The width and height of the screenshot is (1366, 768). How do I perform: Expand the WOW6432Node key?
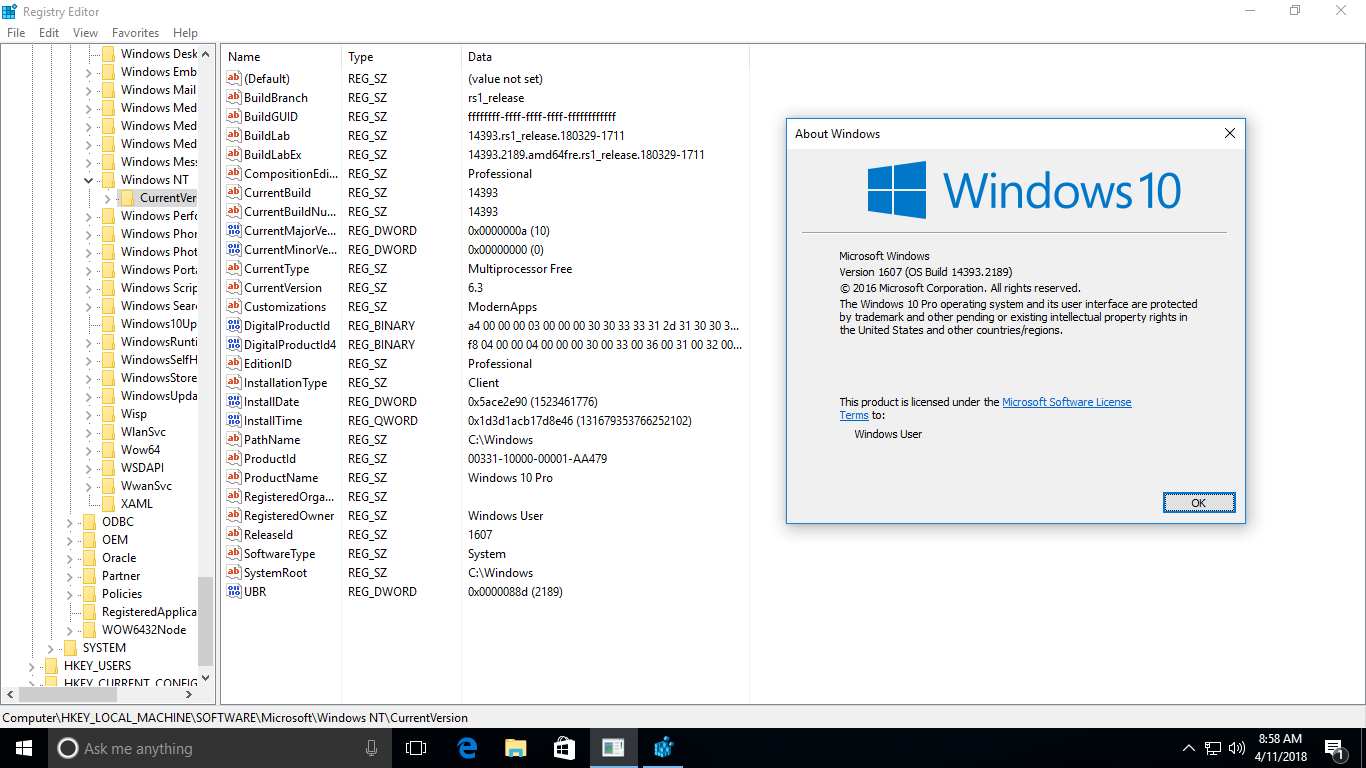[x=69, y=630]
